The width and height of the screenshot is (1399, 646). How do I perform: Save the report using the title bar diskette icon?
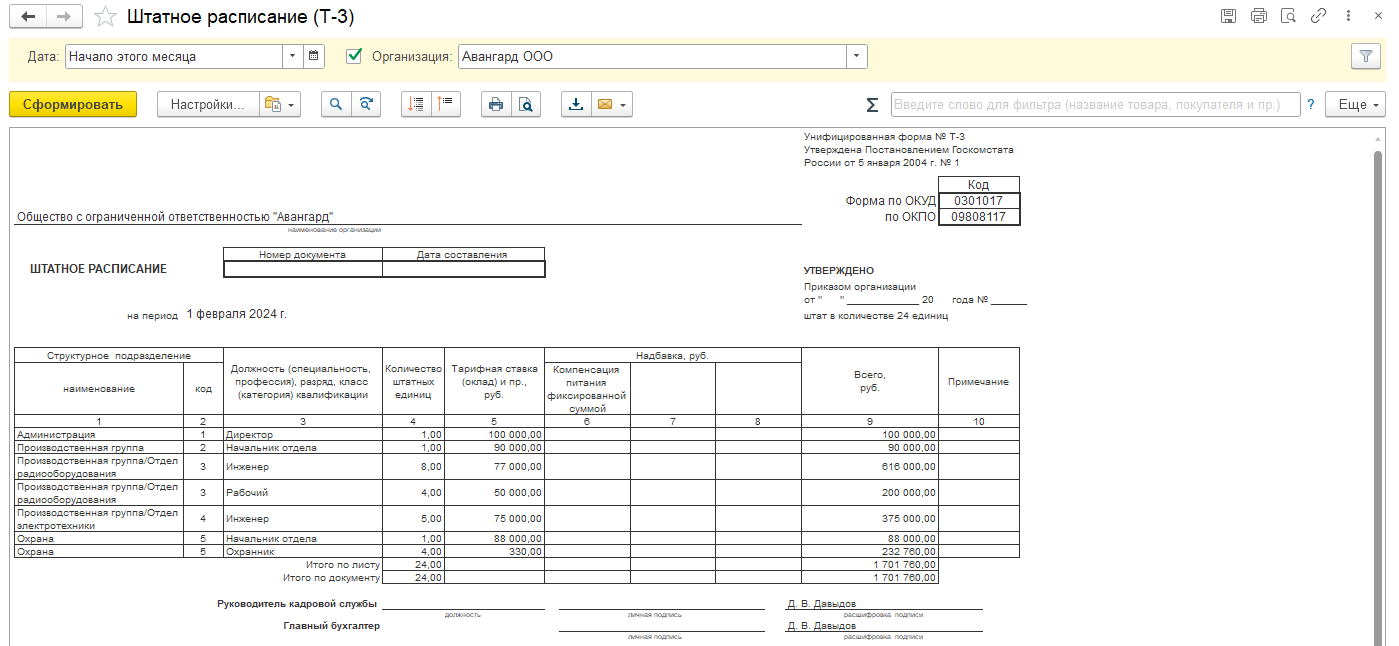coord(1228,16)
